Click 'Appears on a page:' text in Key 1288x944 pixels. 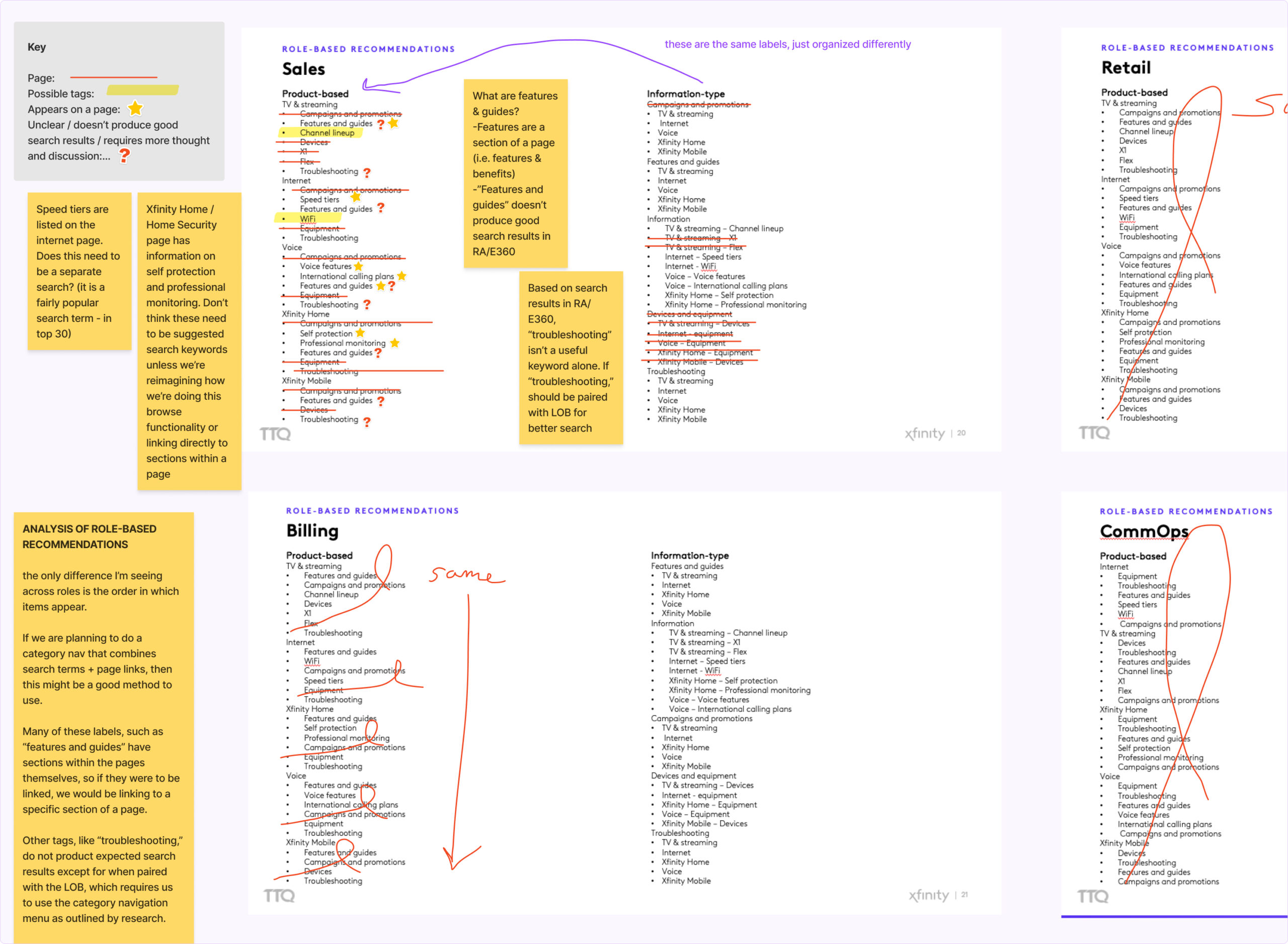point(74,109)
